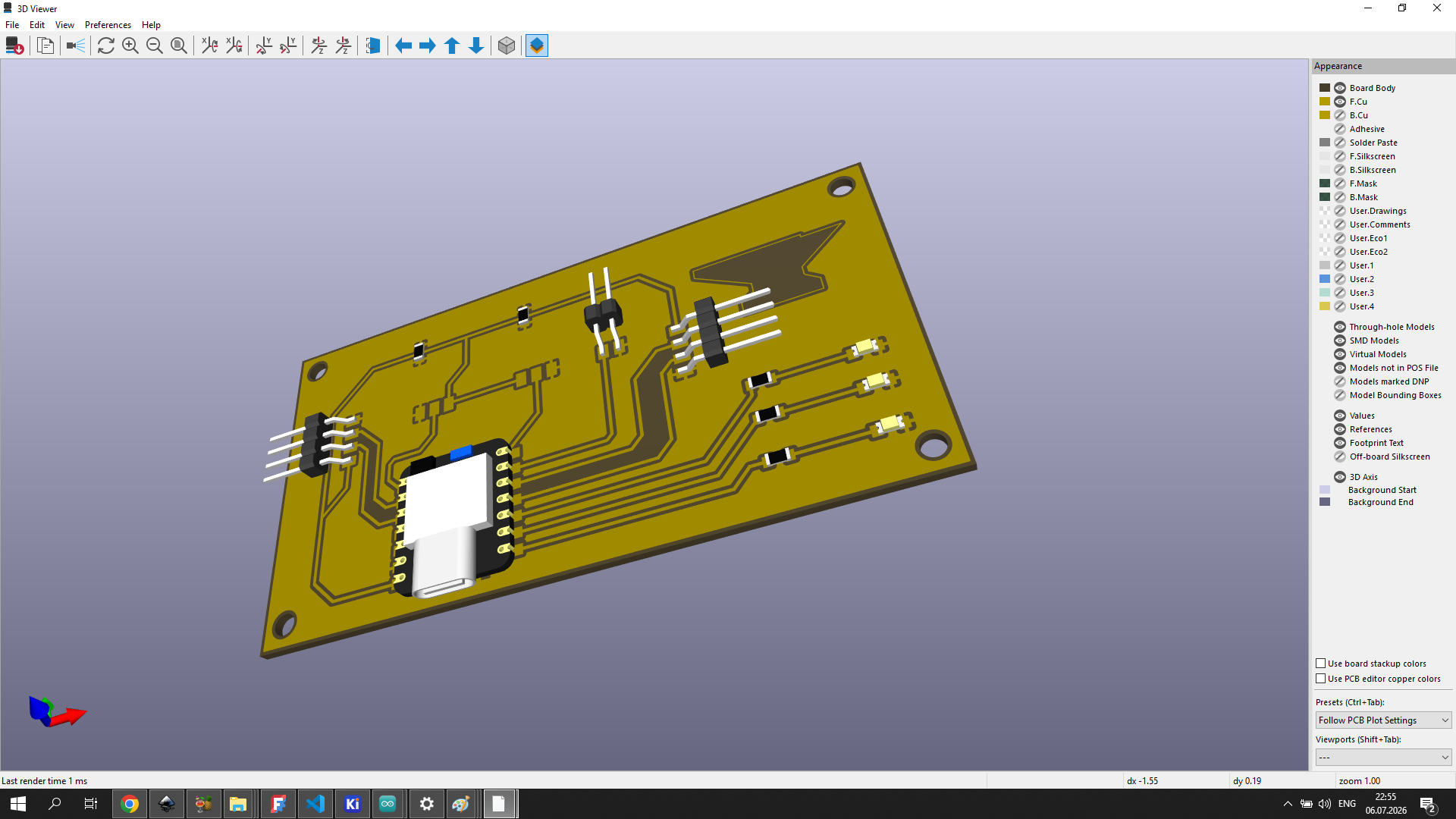Rotate Y clockwise
The height and width of the screenshot is (819, 1456).
264,45
